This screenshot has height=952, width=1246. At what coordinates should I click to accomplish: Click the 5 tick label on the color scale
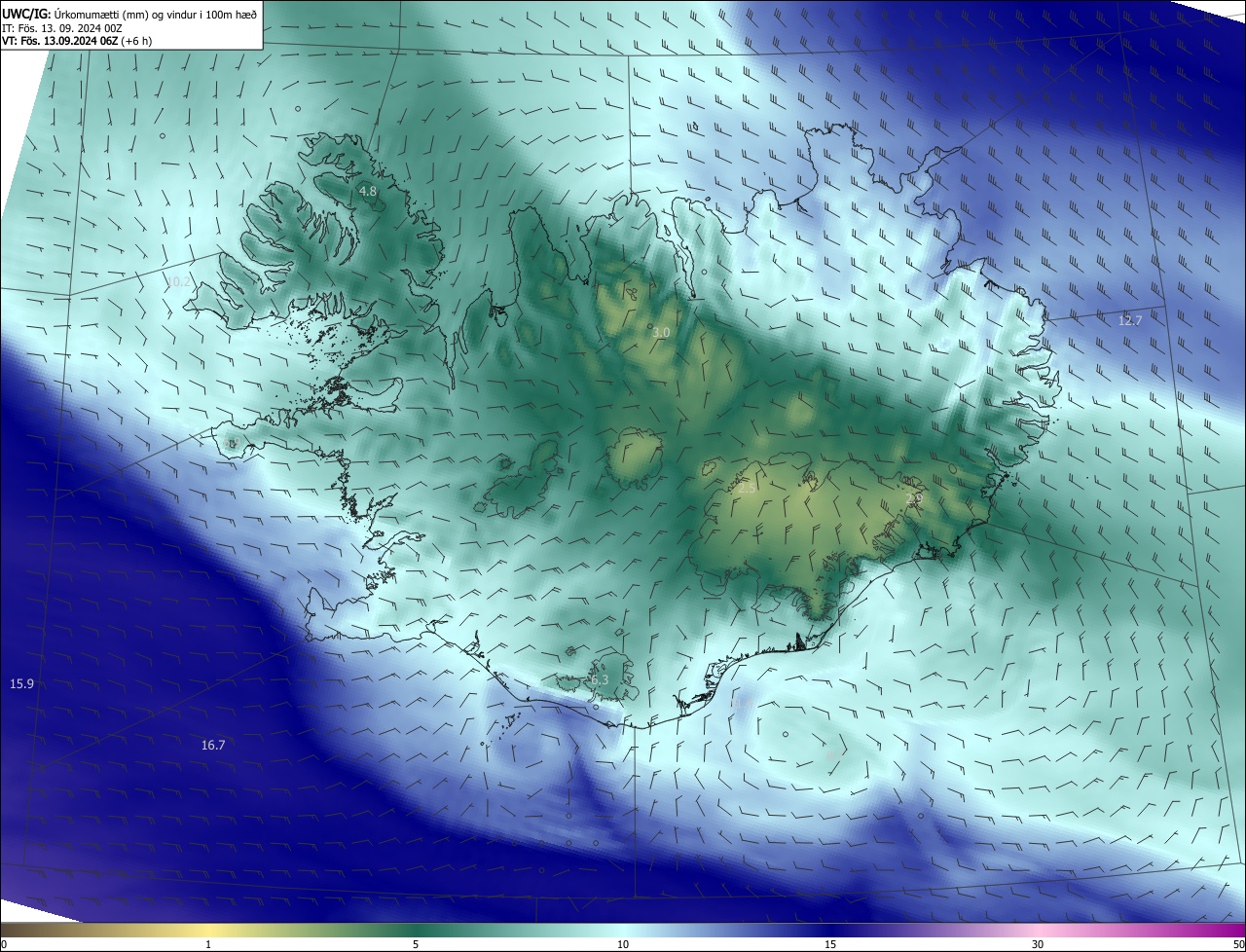pos(416,944)
